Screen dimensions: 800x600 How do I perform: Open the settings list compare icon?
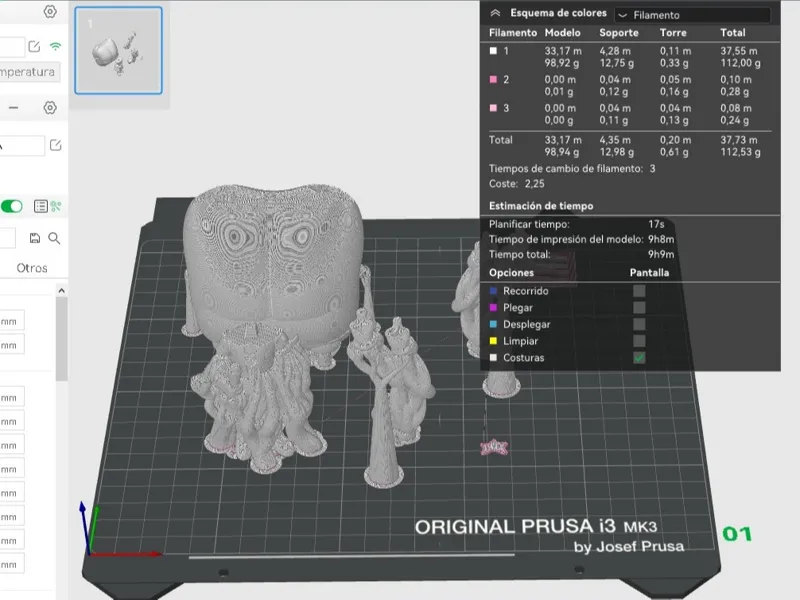point(41,206)
